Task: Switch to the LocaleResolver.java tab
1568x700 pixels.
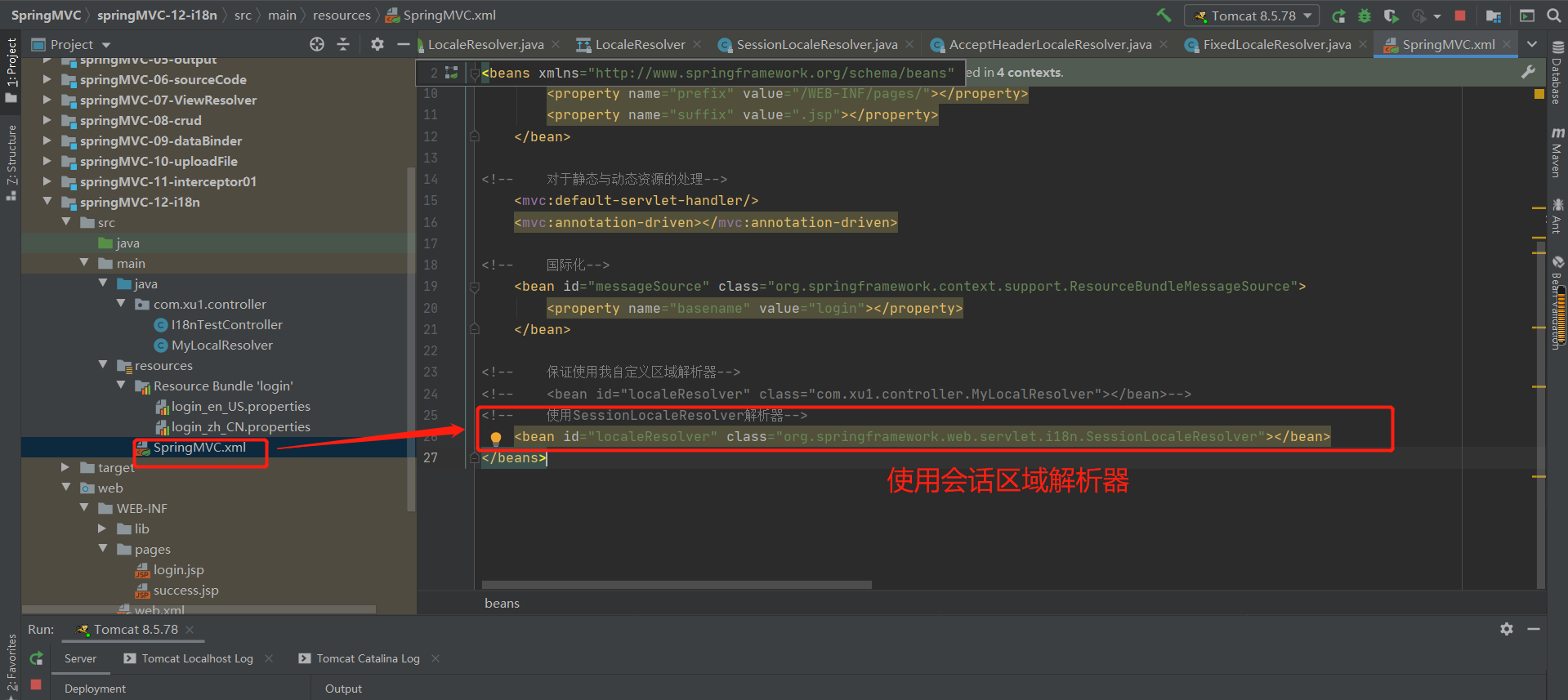Action: 485,44
